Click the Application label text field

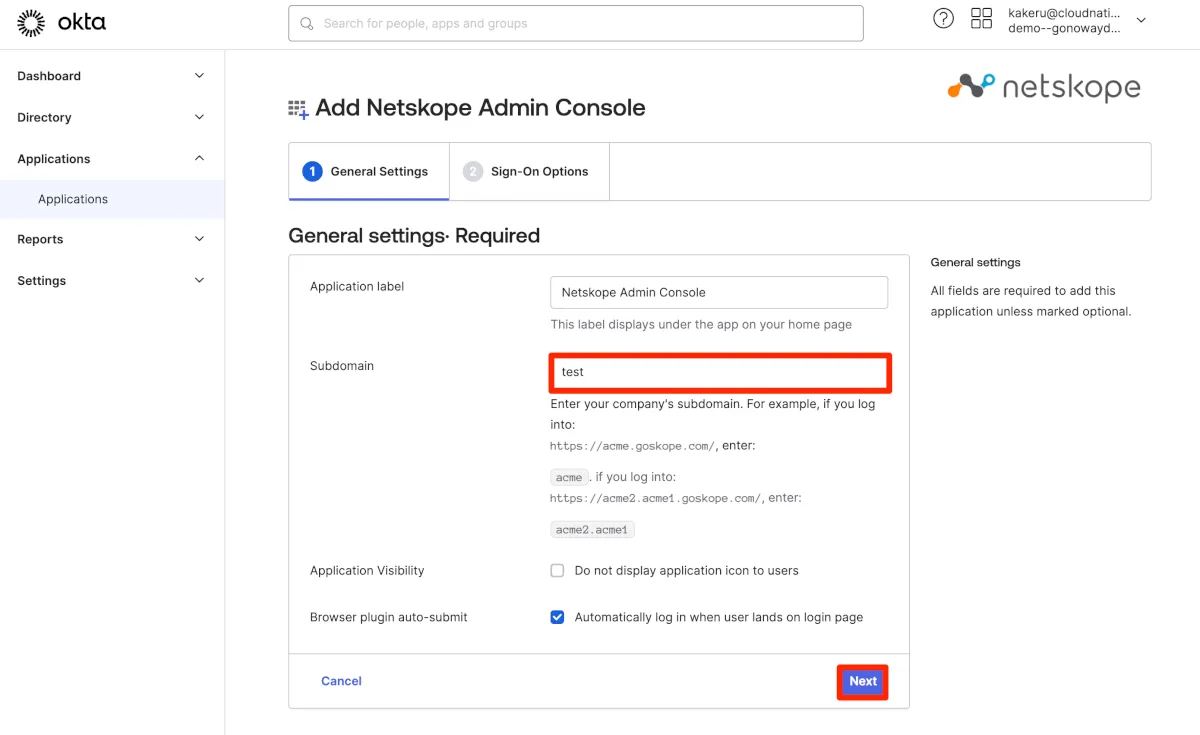(x=719, y=292)
